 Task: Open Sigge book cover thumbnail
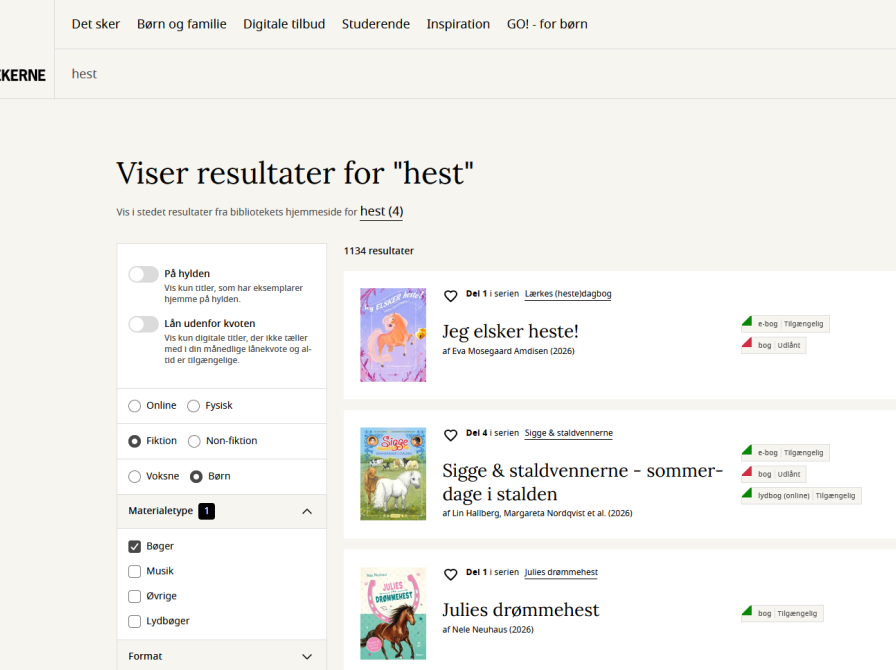click(x=393, y=474)
